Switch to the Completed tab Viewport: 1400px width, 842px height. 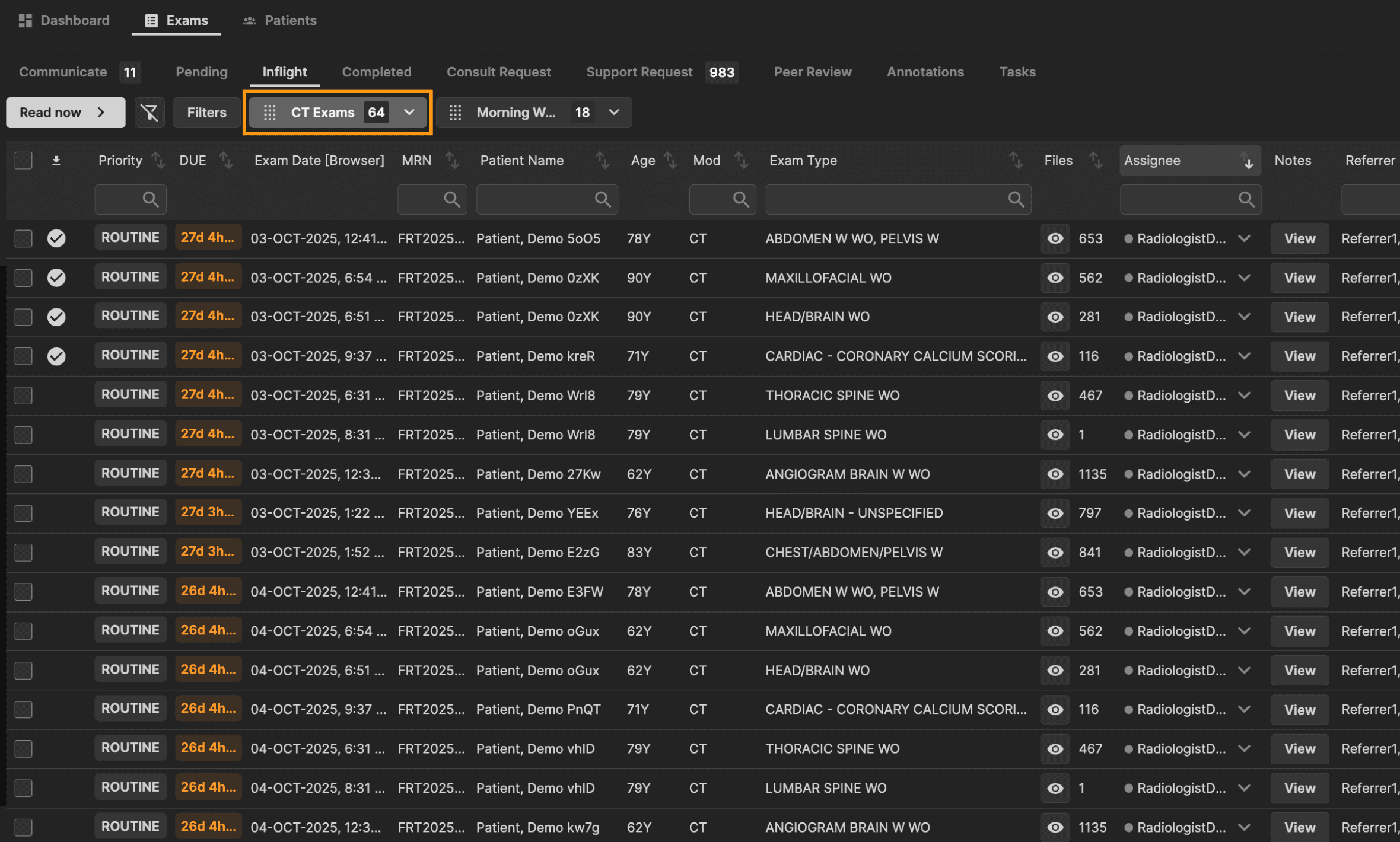[376, 72]
